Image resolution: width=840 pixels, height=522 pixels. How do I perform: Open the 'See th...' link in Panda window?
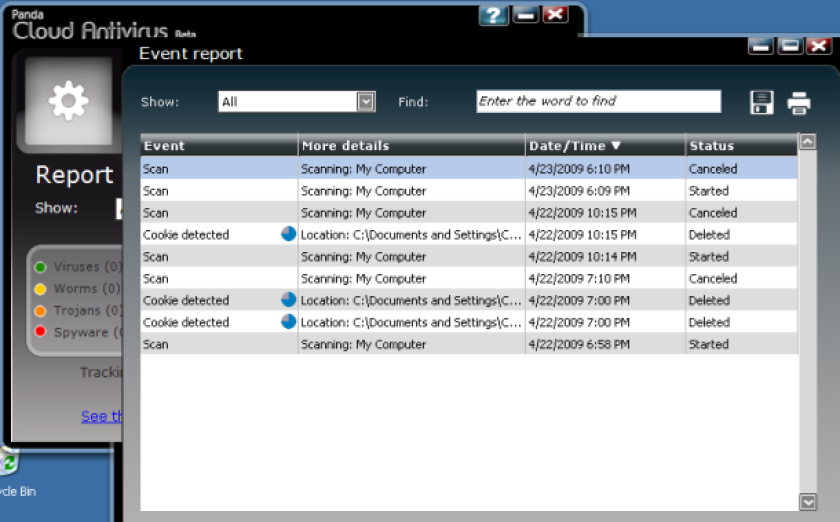coord(102,416)
